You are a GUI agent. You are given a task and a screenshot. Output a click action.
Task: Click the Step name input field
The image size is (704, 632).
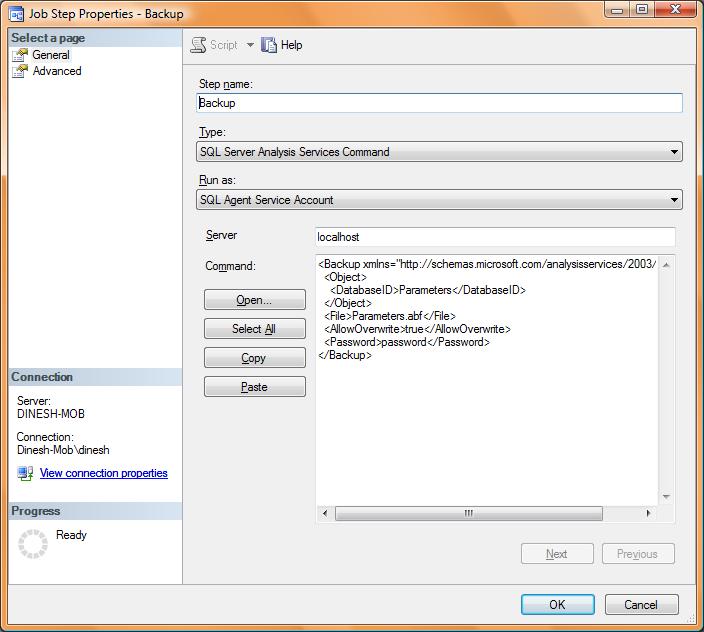439,103
